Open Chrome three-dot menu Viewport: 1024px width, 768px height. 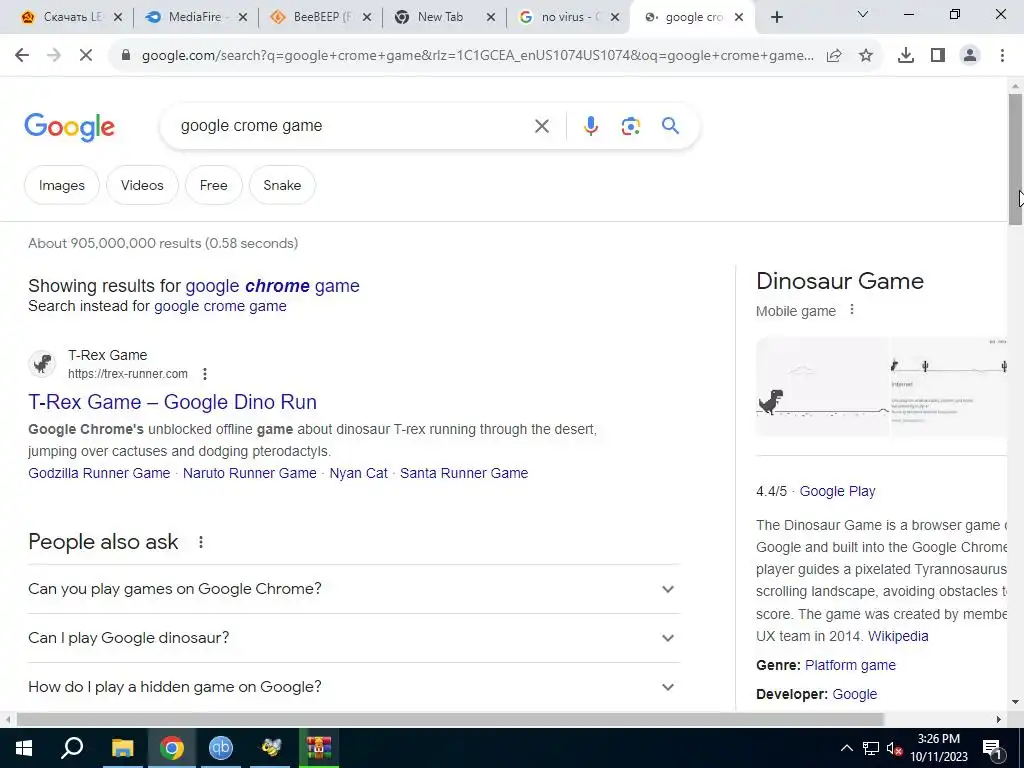click(x=1002, y=56)
